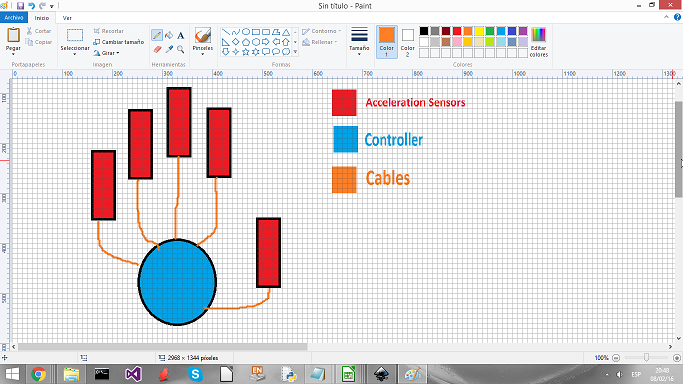Select the Pencil tool

coord(157,35)
